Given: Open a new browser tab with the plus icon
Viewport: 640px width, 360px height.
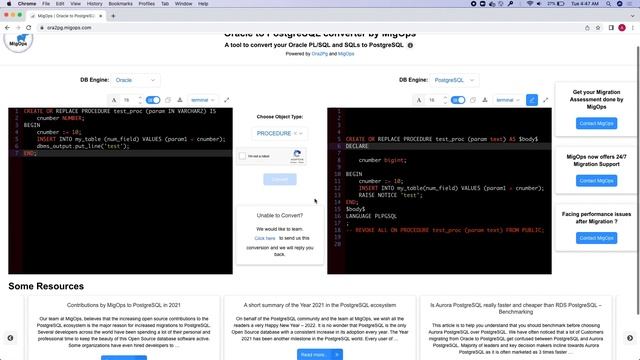Looking at the screenshot, I should (113, 16).
